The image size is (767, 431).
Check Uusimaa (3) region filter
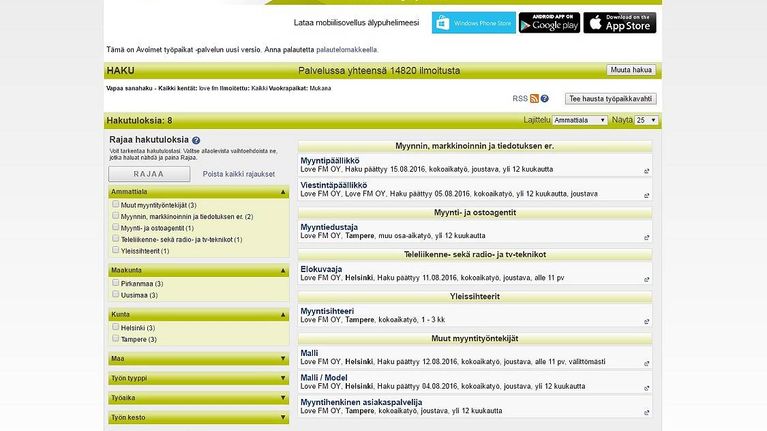[115, 295]
